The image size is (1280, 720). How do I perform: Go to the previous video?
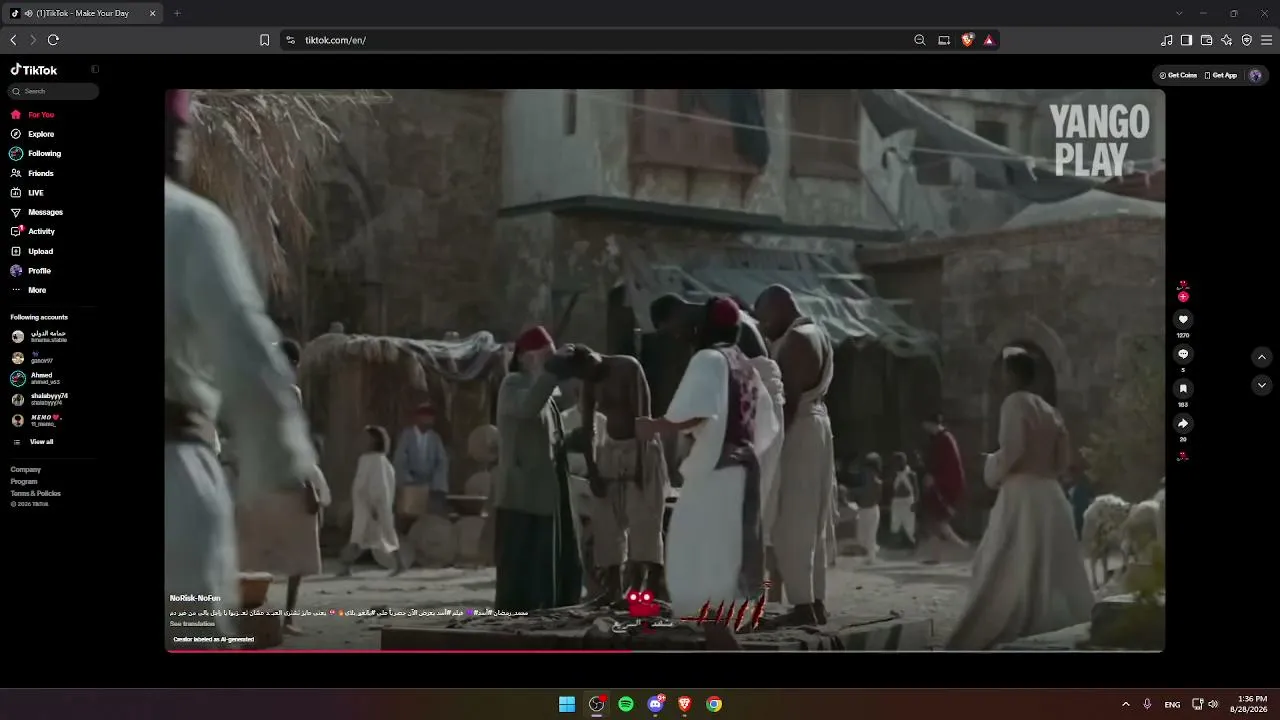click(1262, 357)
